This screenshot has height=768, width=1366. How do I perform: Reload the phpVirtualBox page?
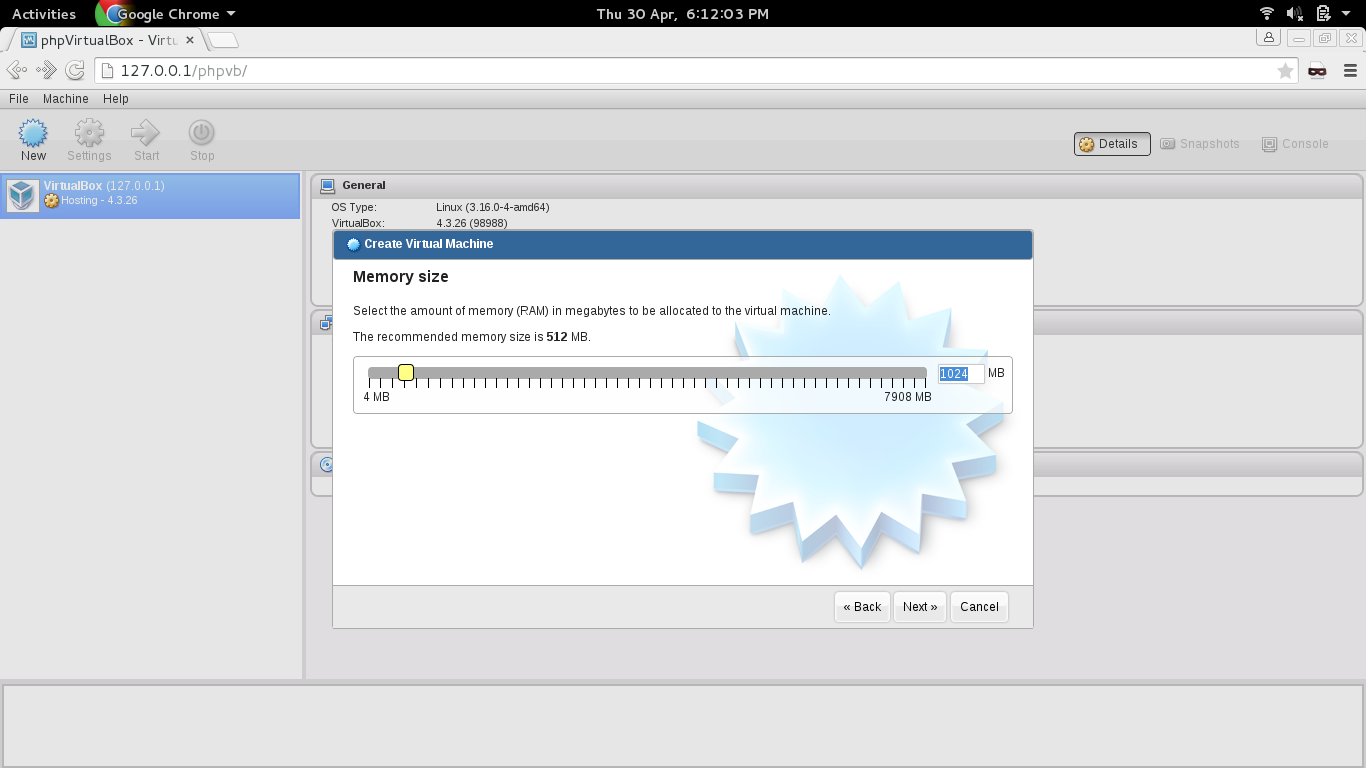75,70
